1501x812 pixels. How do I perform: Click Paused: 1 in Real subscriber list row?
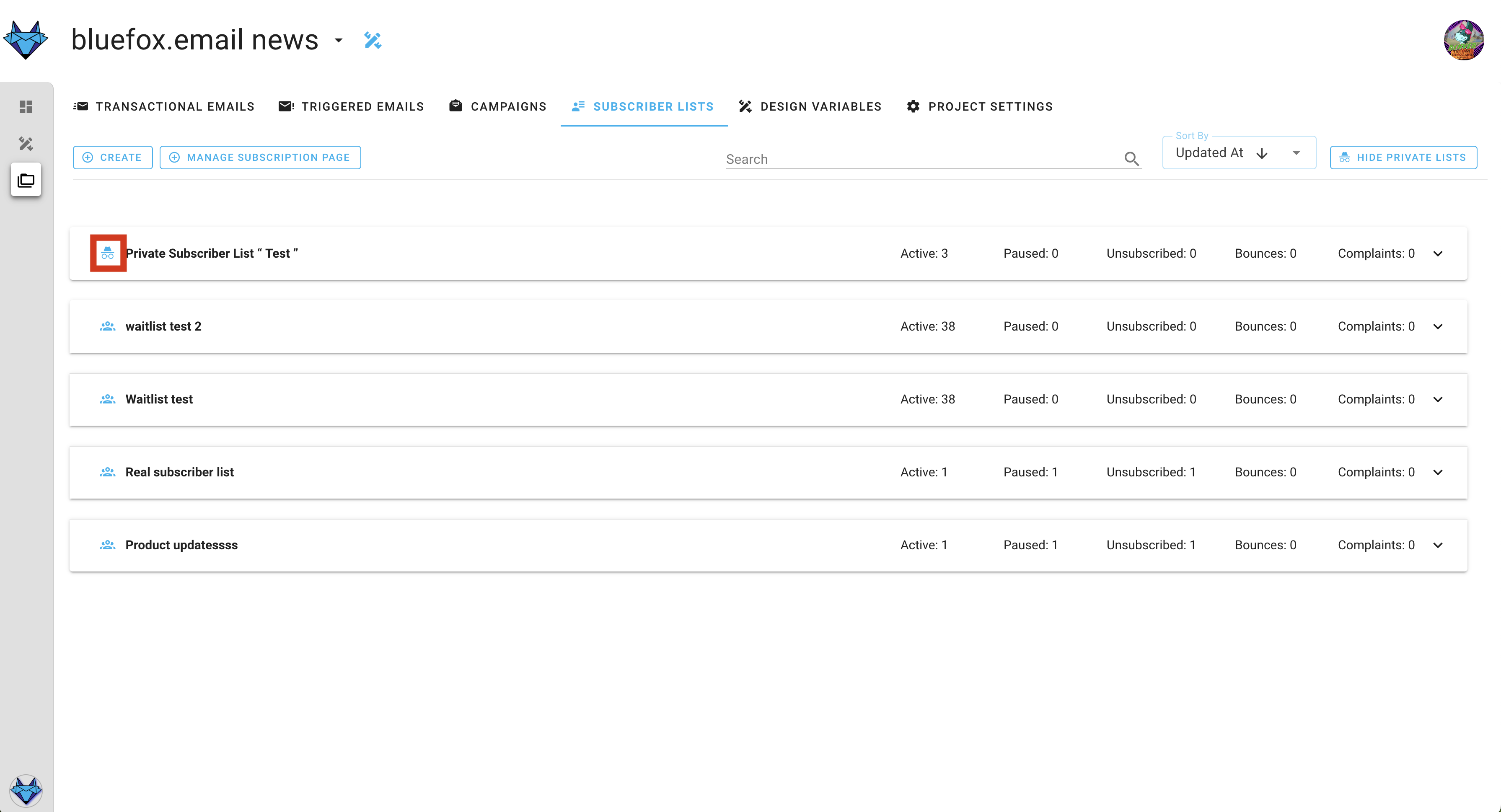[x=1030, y=472]
